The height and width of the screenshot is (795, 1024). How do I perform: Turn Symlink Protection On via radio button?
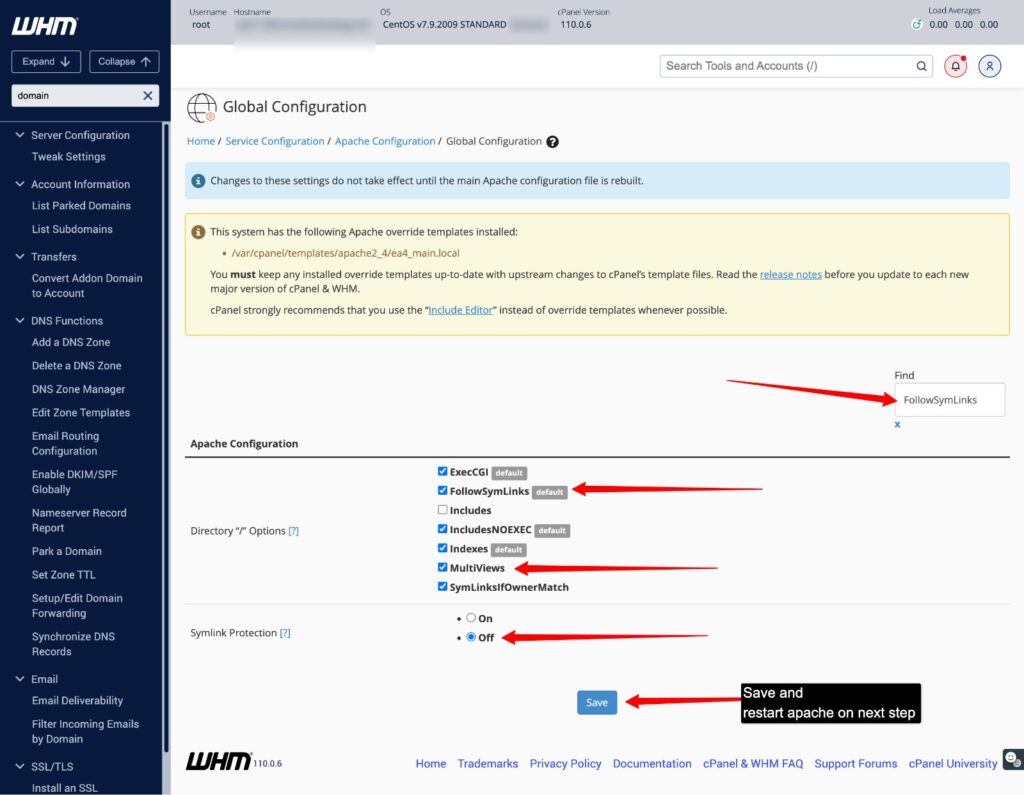[470, 618]
